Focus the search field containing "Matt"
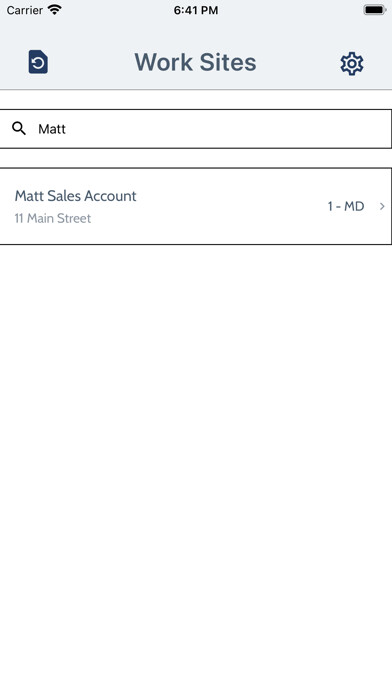Image resolution: width=392 pixels, height=696 pixels. (x=196, y=129)
